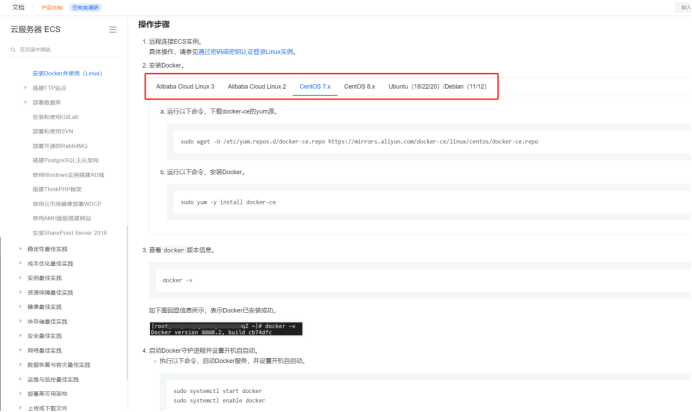Select the CentOS 8.x tab

360,86
